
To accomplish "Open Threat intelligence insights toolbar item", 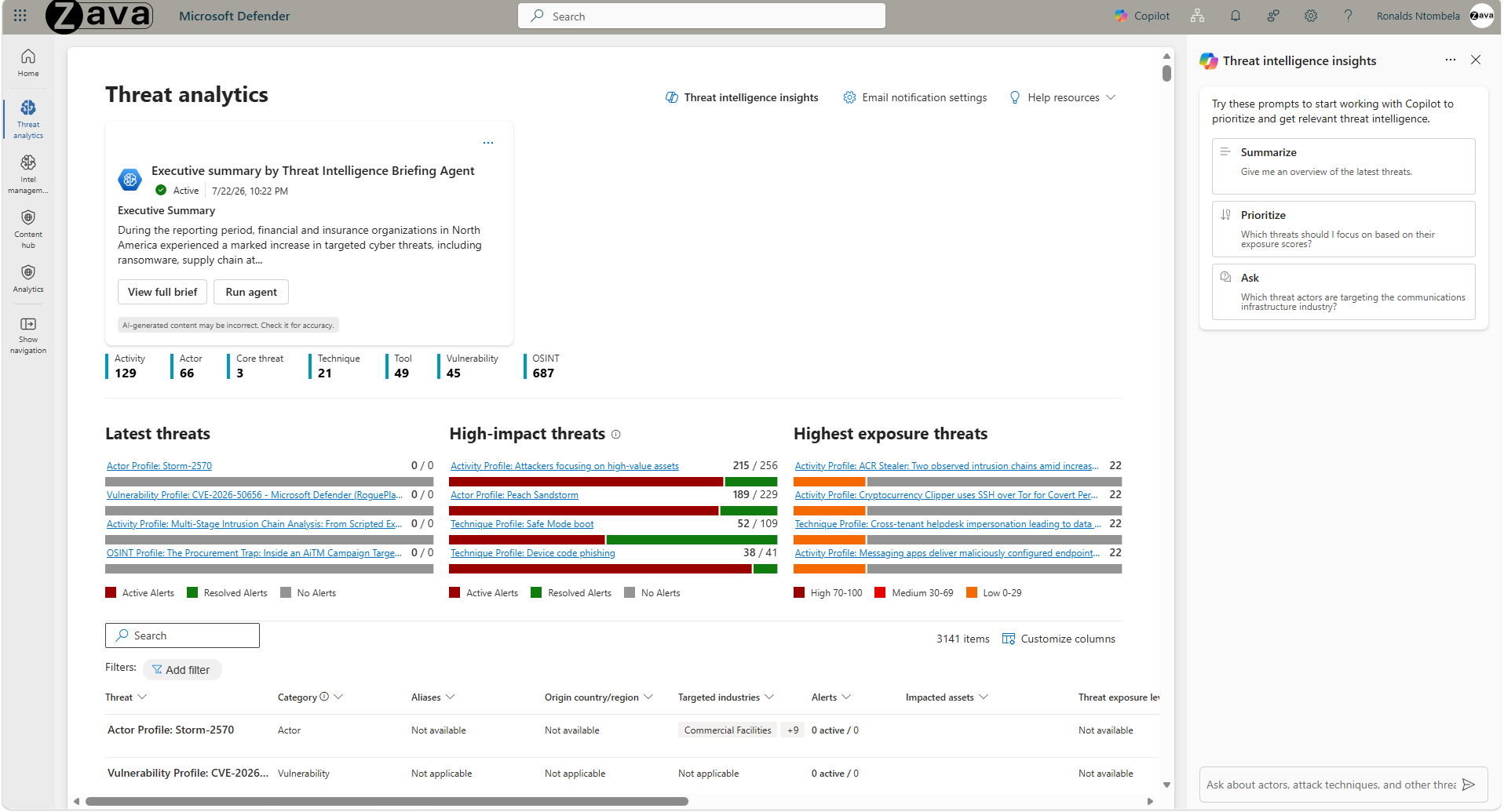I will [x=742, y=97].
